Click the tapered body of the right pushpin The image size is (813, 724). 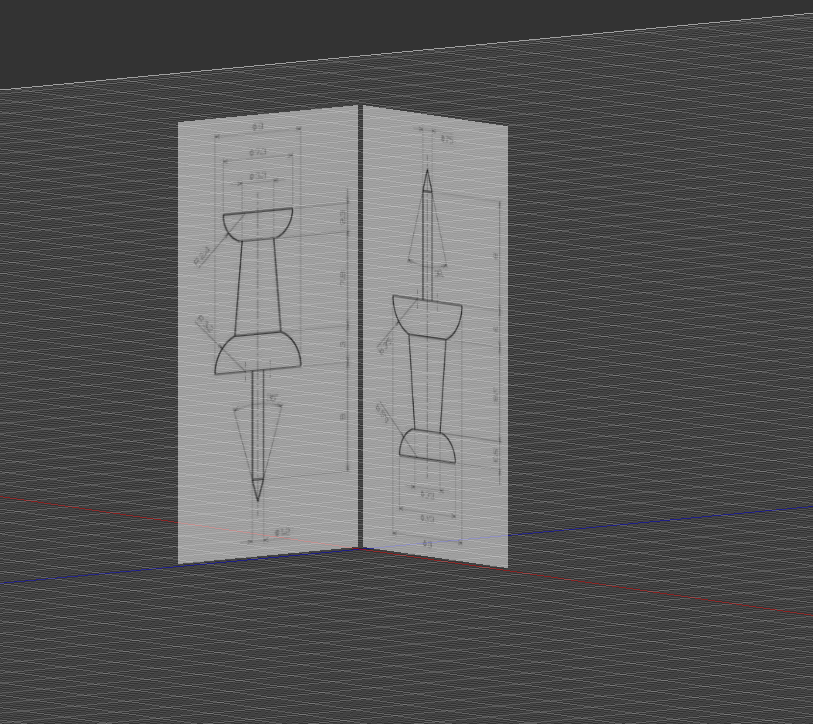click(427, 382)
